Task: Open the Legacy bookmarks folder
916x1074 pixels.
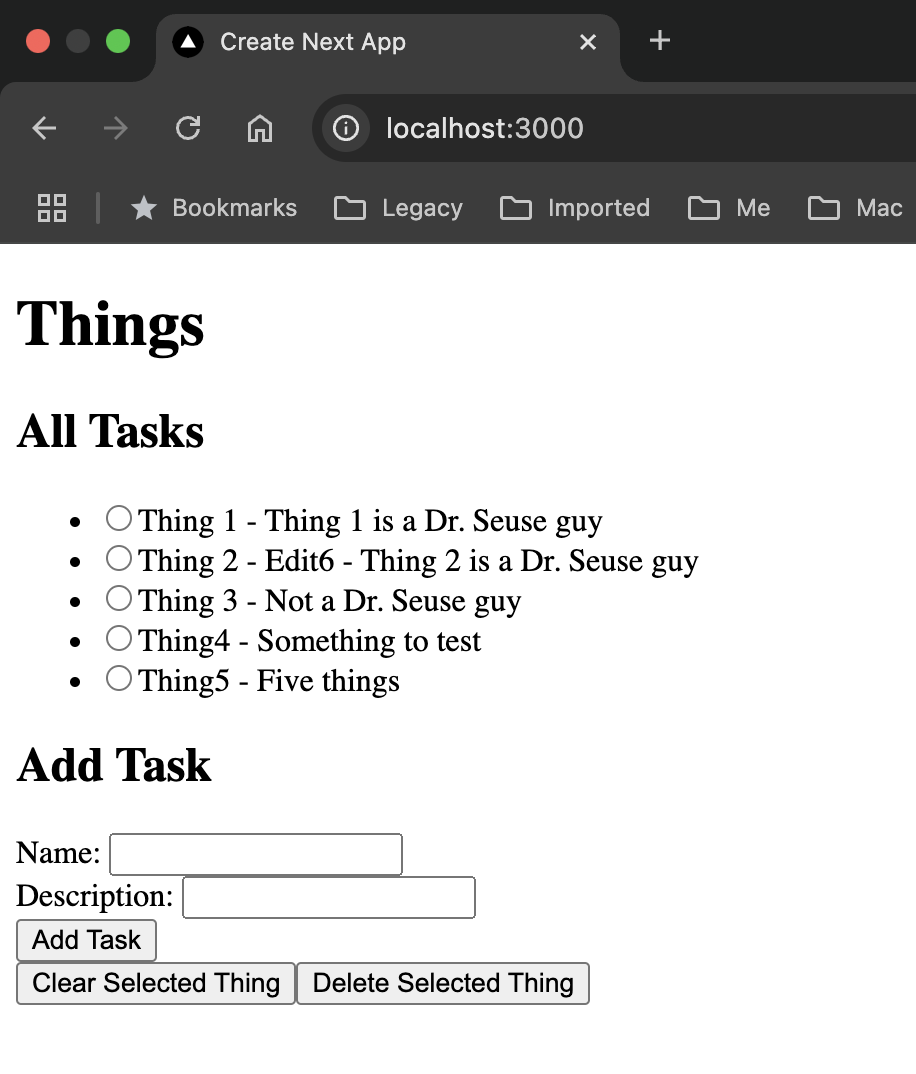Action: [x=398, y=208]
